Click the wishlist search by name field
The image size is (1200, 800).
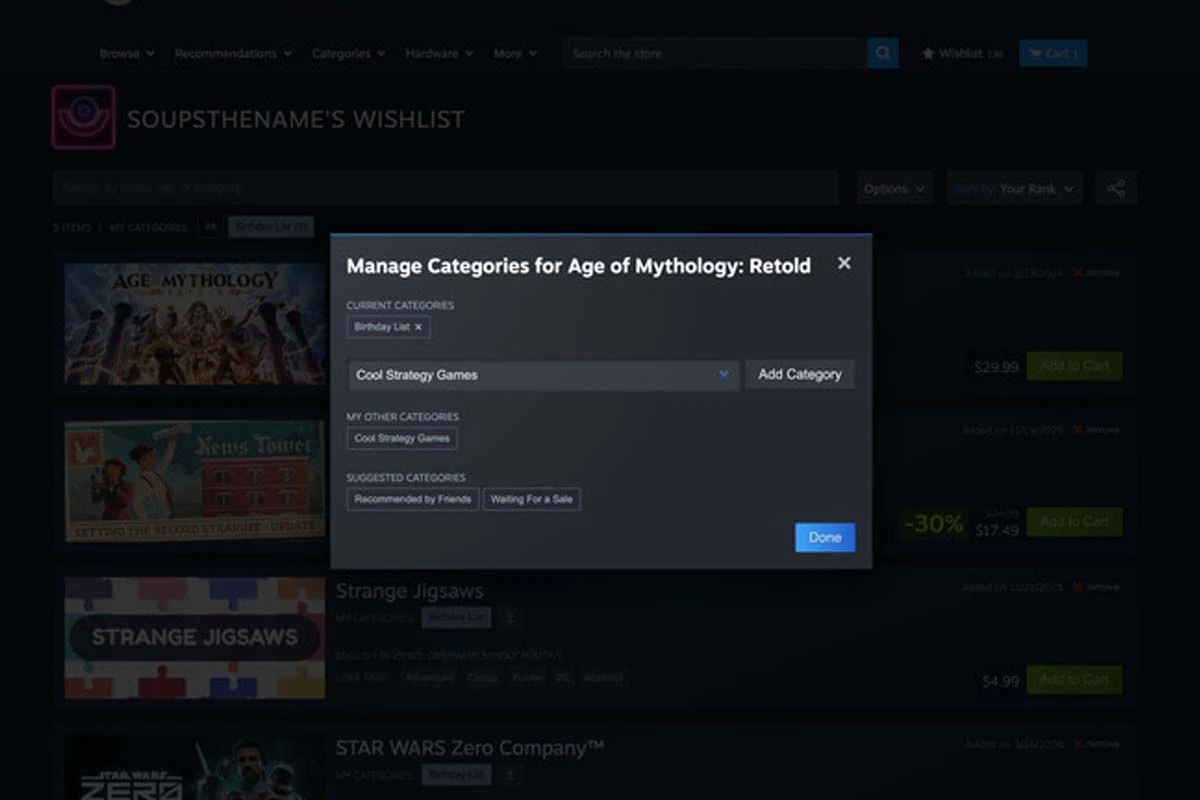(x=446, y=187)
